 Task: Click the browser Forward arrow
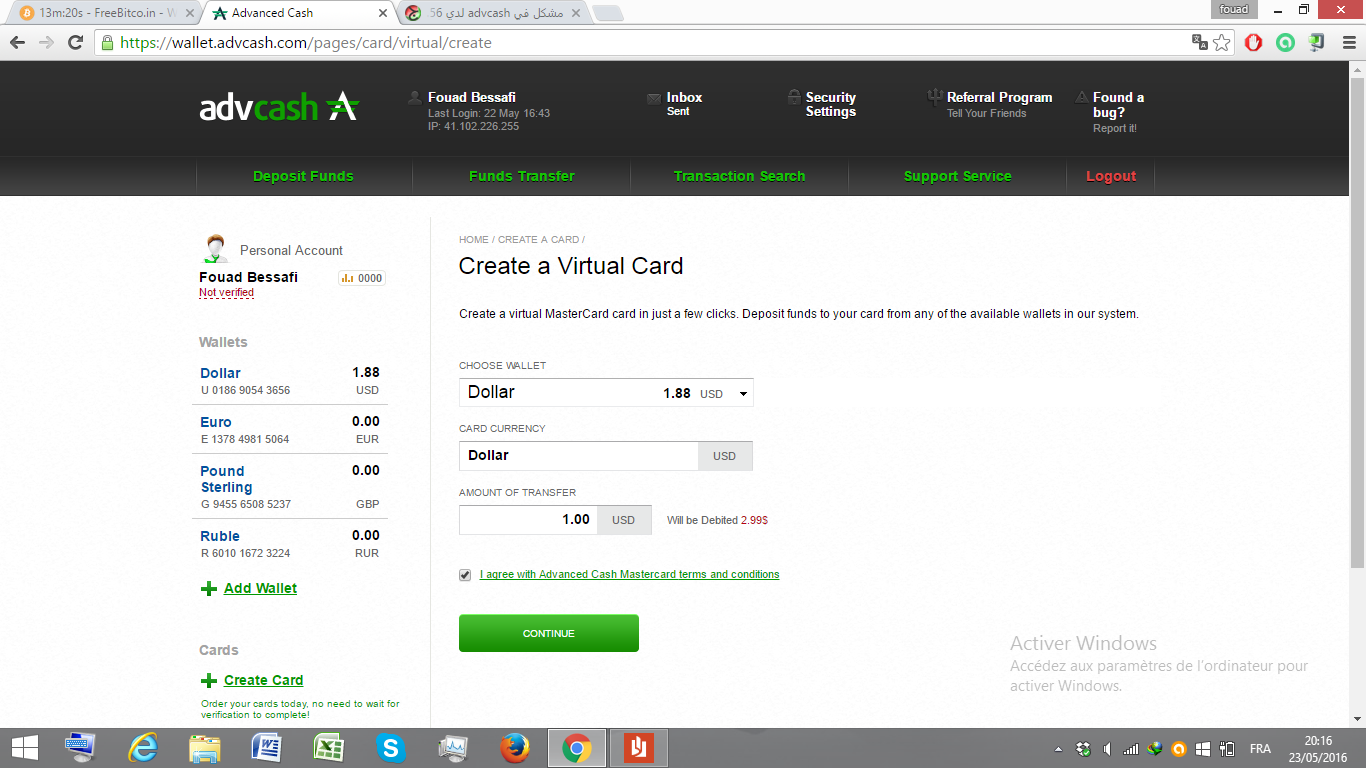tap(46, 43)
